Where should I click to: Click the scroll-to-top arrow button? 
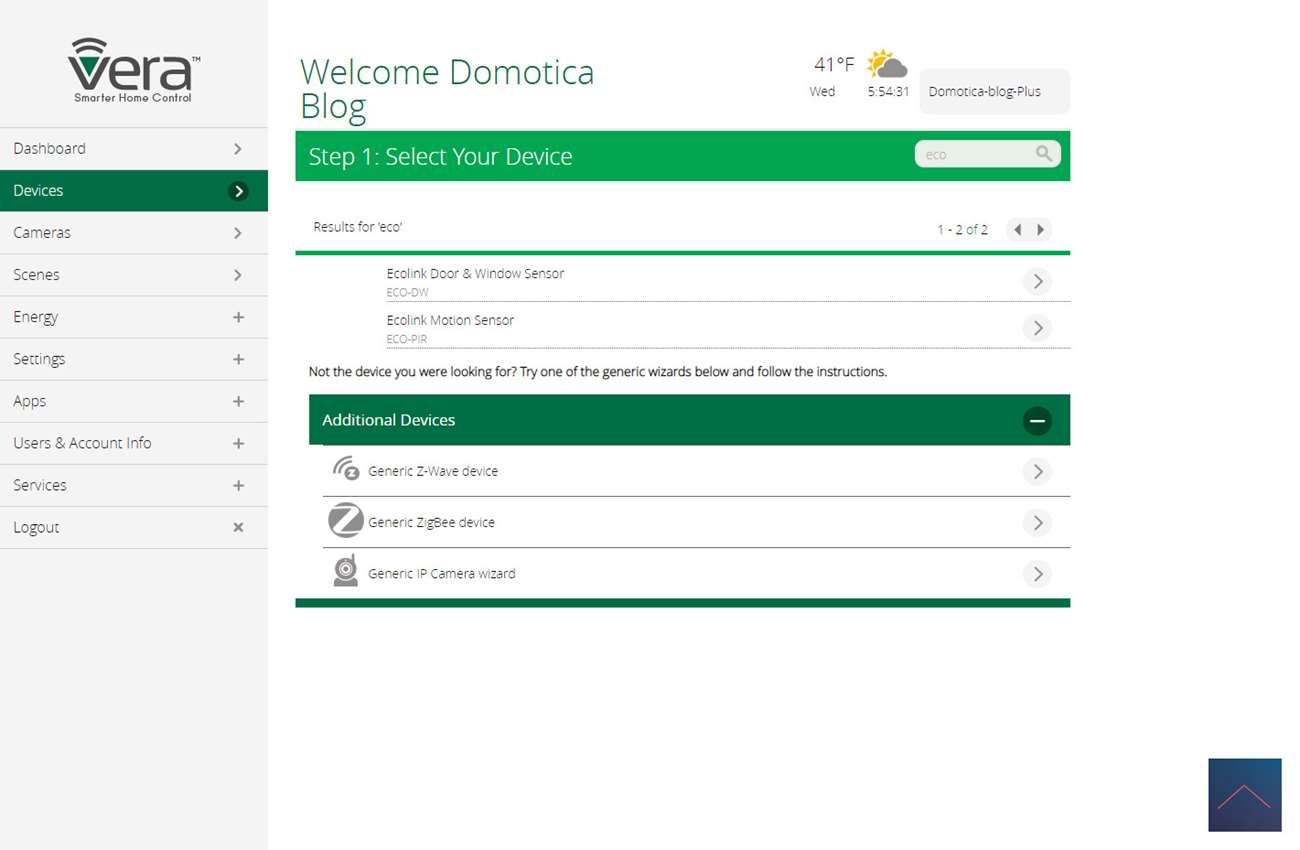click(x=1244, y=795)
